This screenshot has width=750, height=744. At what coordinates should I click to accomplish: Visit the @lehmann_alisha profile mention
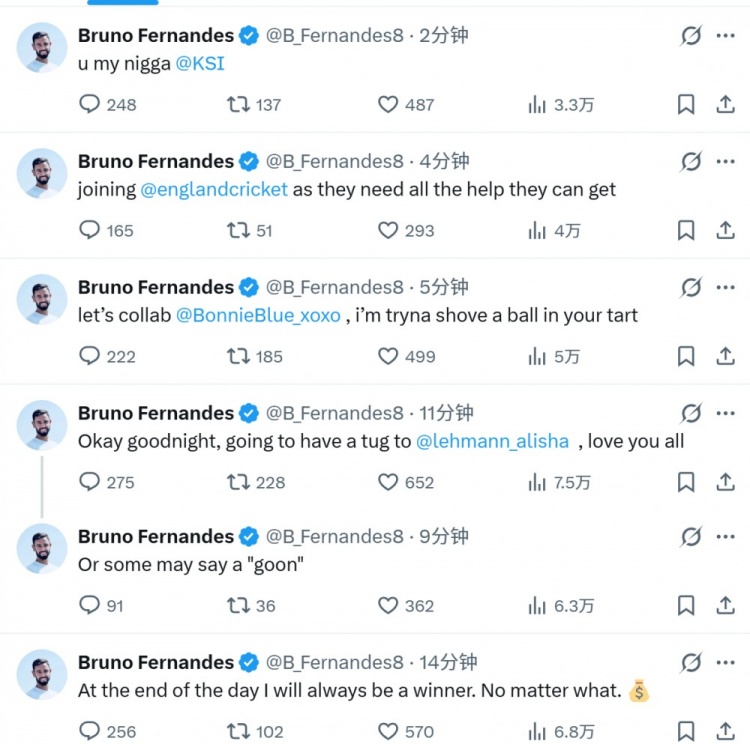tap(492, 441)
